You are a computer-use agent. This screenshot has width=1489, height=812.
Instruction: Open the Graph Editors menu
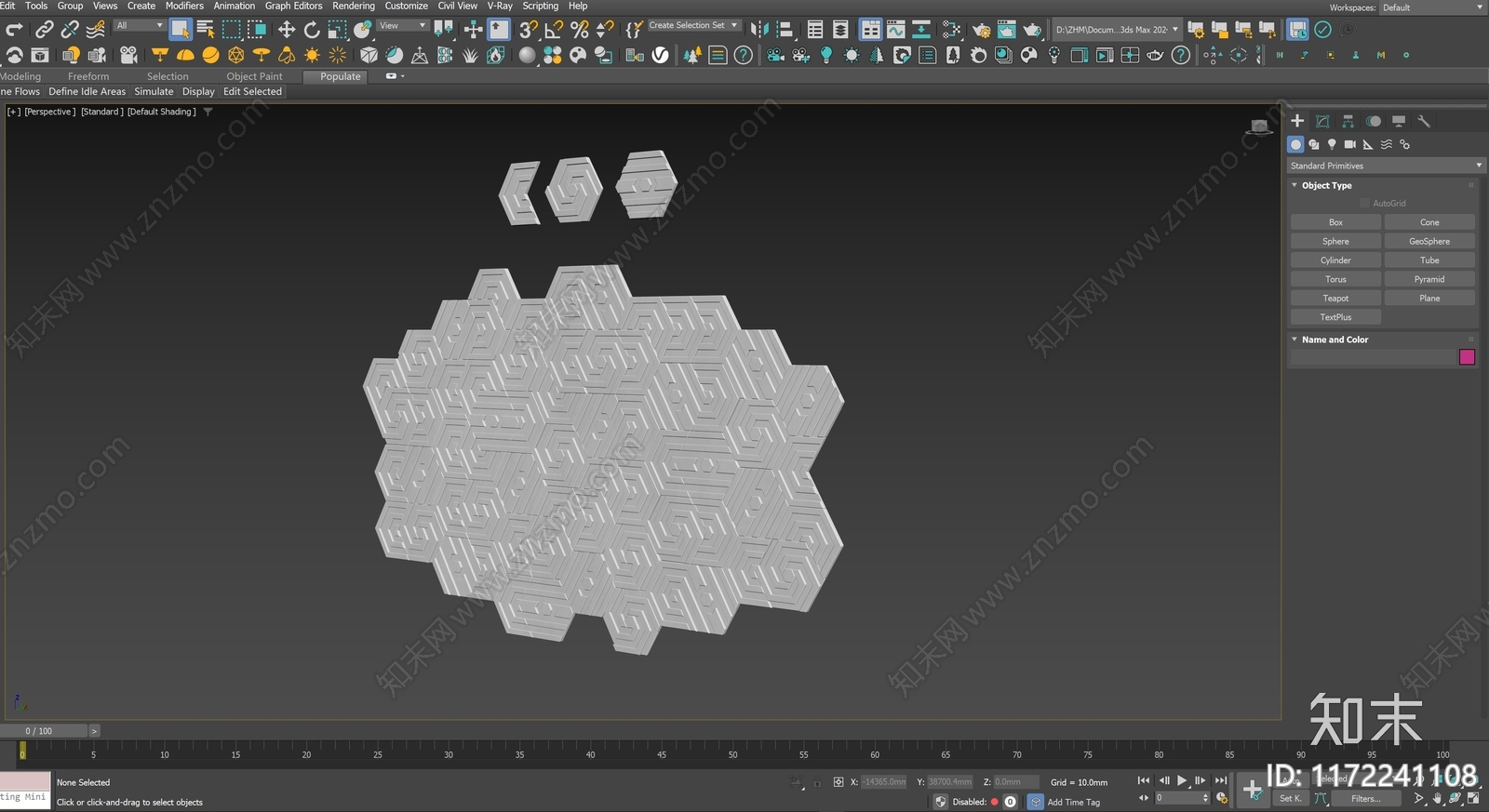[293, 6]
